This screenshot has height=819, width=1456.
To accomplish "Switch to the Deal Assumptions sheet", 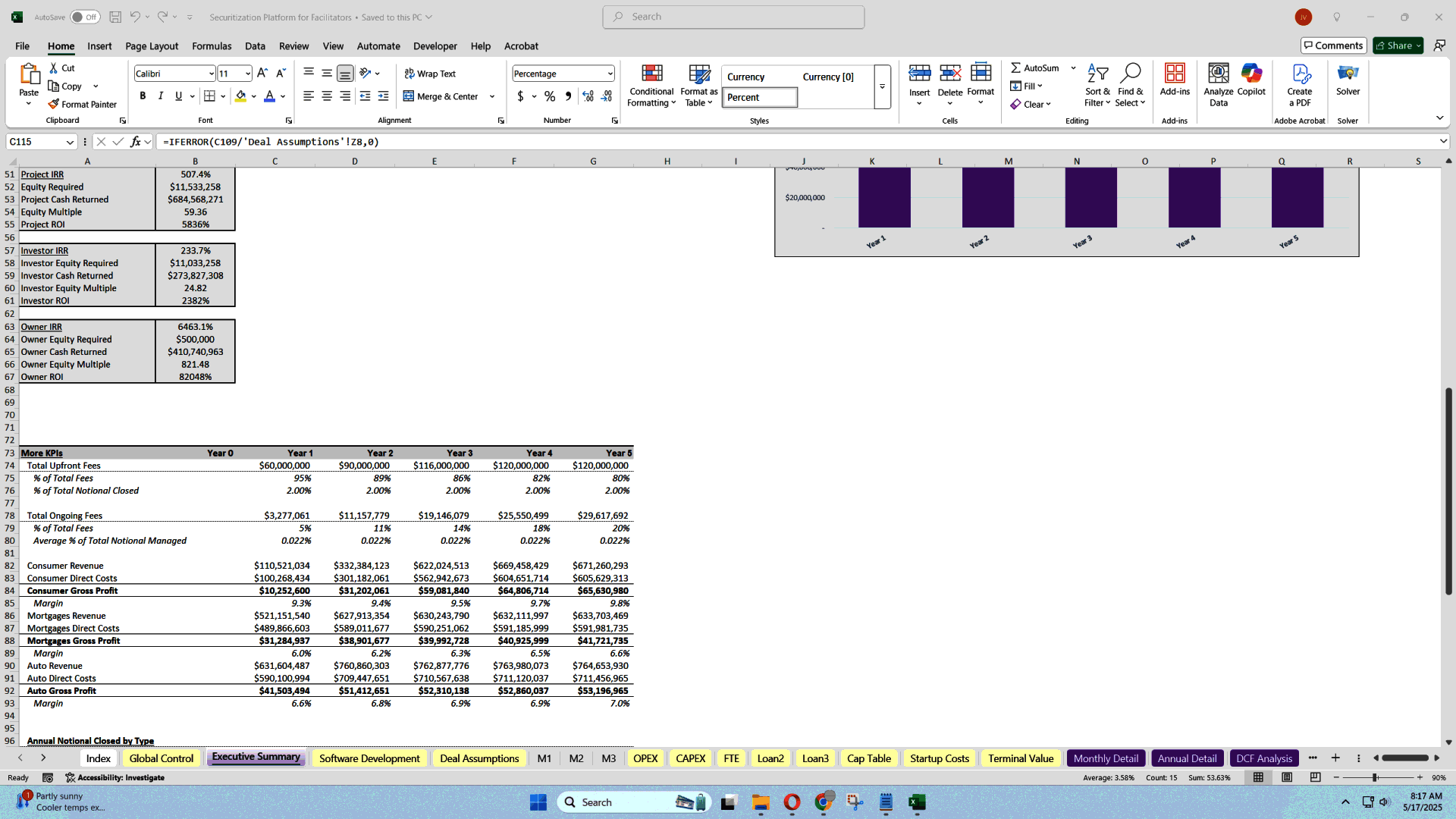I will pos(479,758).
